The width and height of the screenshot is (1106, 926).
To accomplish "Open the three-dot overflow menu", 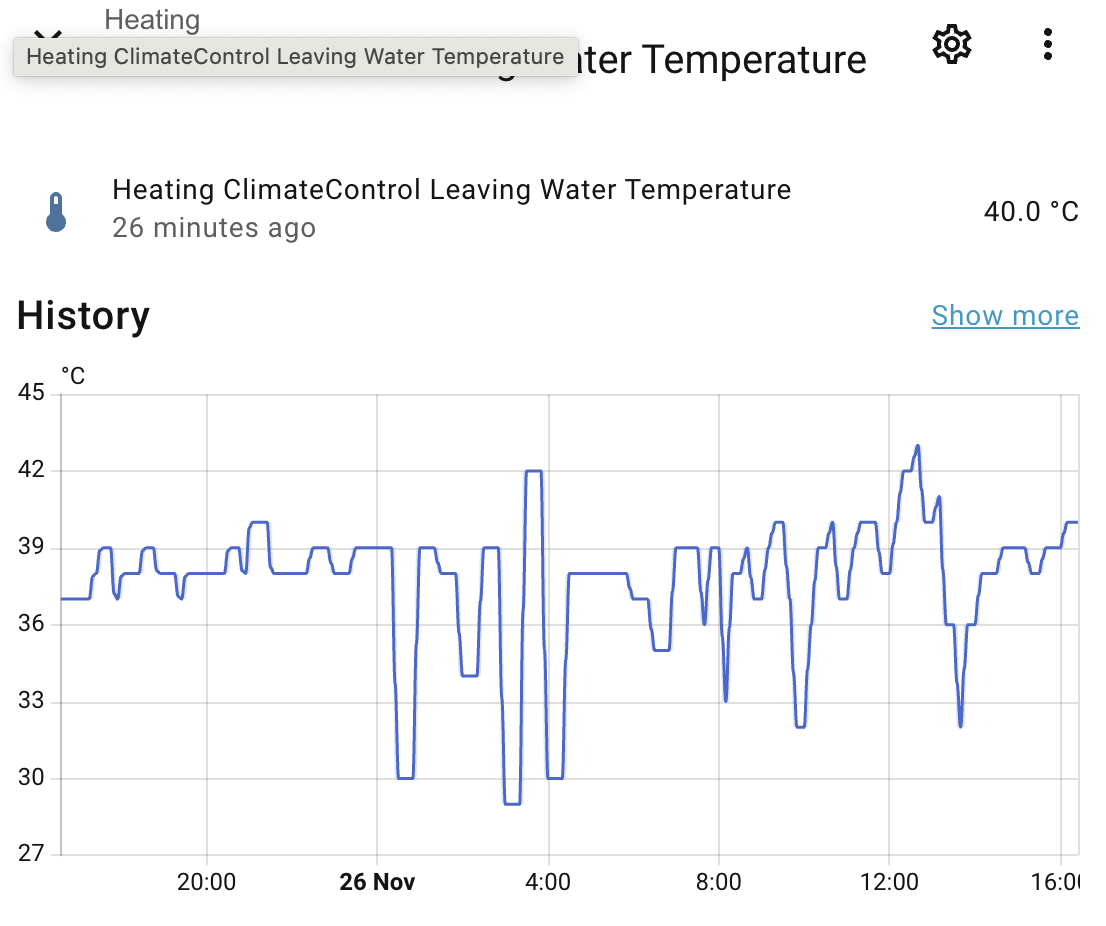I will pos(1047,45).
